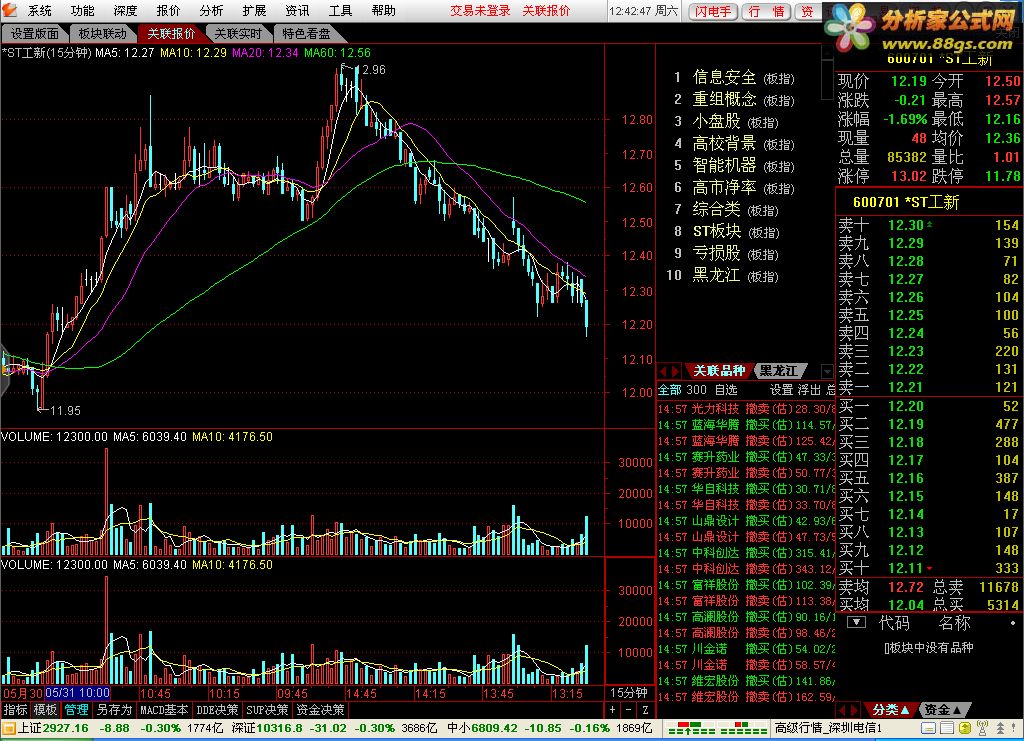1024x741 pixels.
Task: Click 设置 in the related list header
Action: [781, 390]
